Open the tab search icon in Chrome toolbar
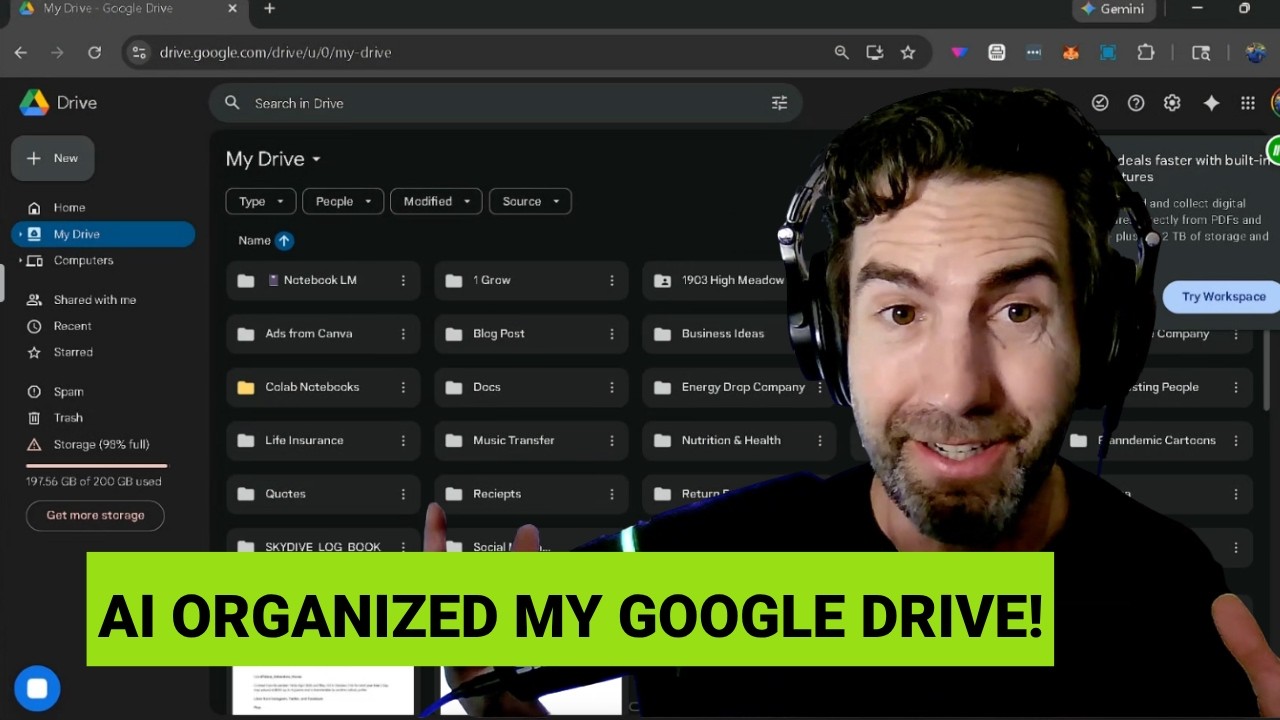This screenshot has height=720, width=1280. point(1201,53)
